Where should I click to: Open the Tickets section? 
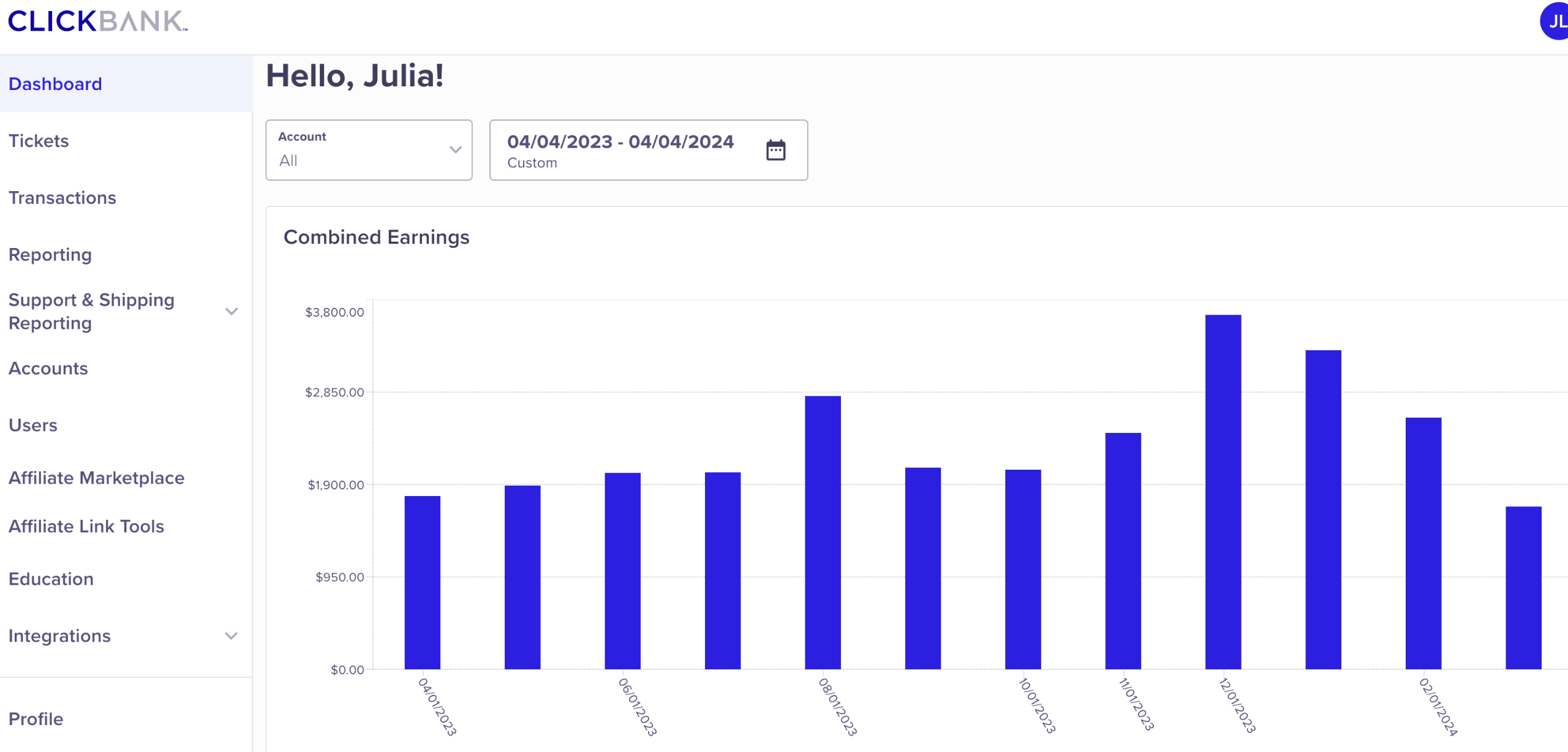(x=39, y=141)
